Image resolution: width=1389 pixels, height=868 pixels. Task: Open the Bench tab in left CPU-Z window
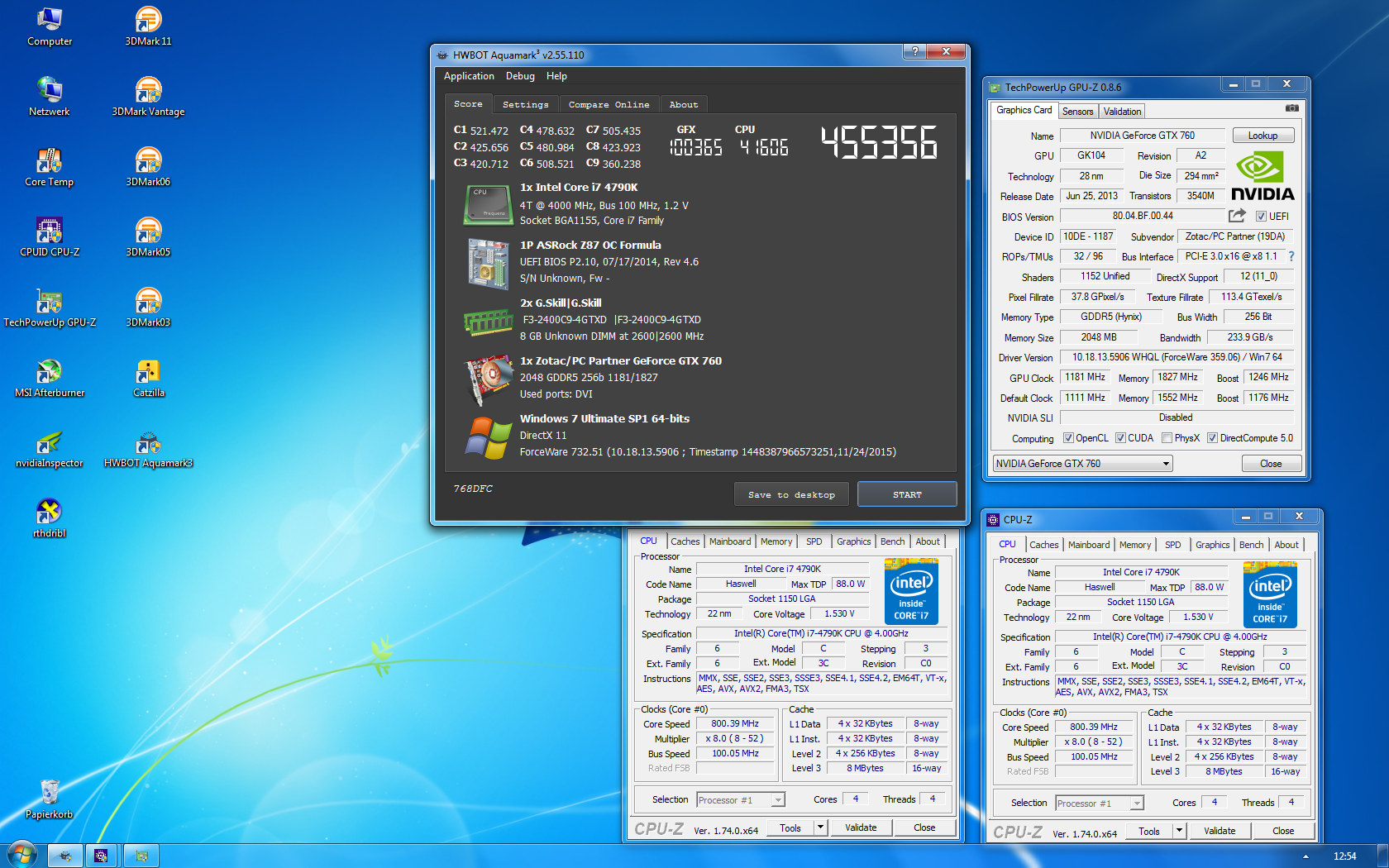pos(892,541)
